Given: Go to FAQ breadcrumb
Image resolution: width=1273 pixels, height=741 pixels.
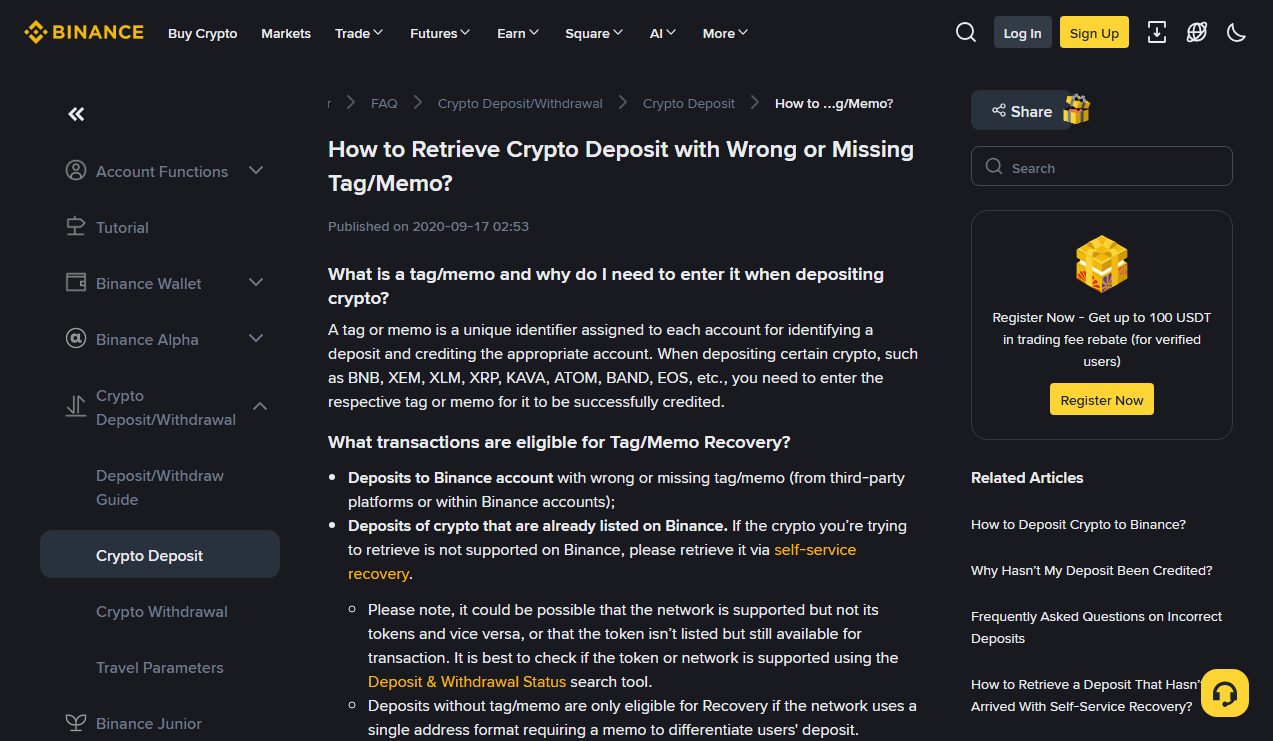Looking at the screenshot, I should (384, 103).
